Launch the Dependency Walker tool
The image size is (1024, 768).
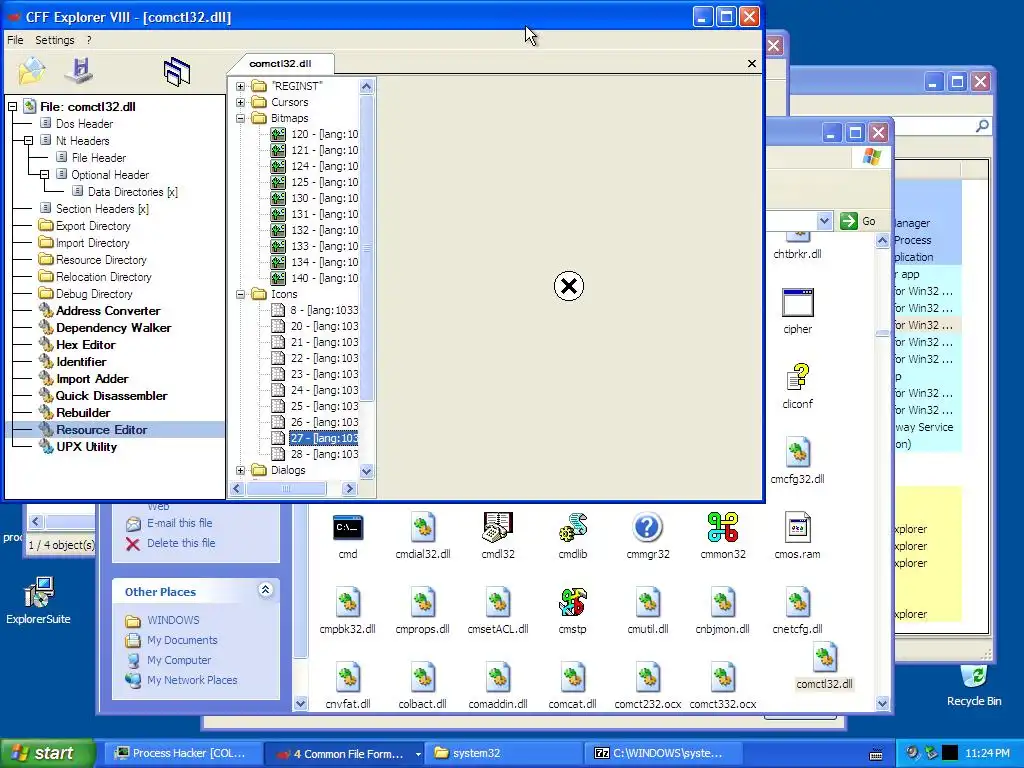pos(114,327)
